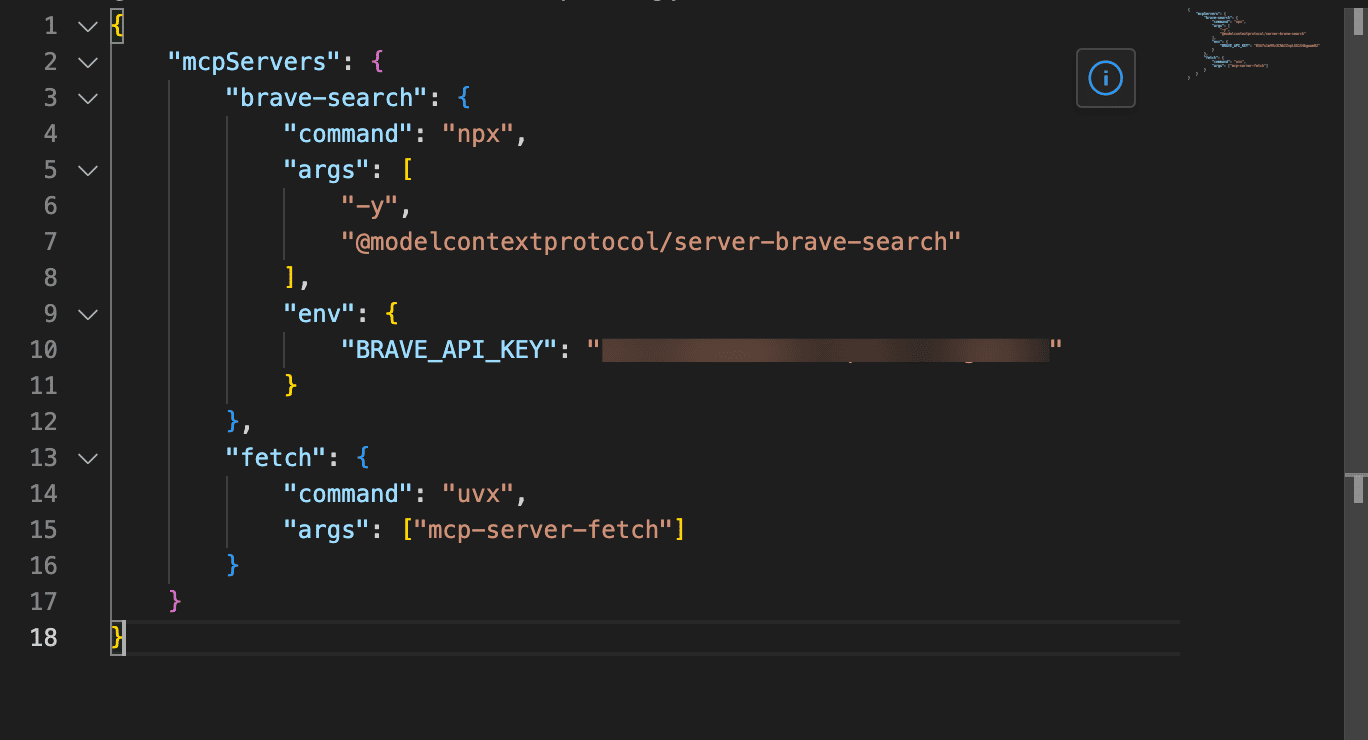1368x740 pixels.
Task: Click line number 10 in the gutter
Action: 43,350
